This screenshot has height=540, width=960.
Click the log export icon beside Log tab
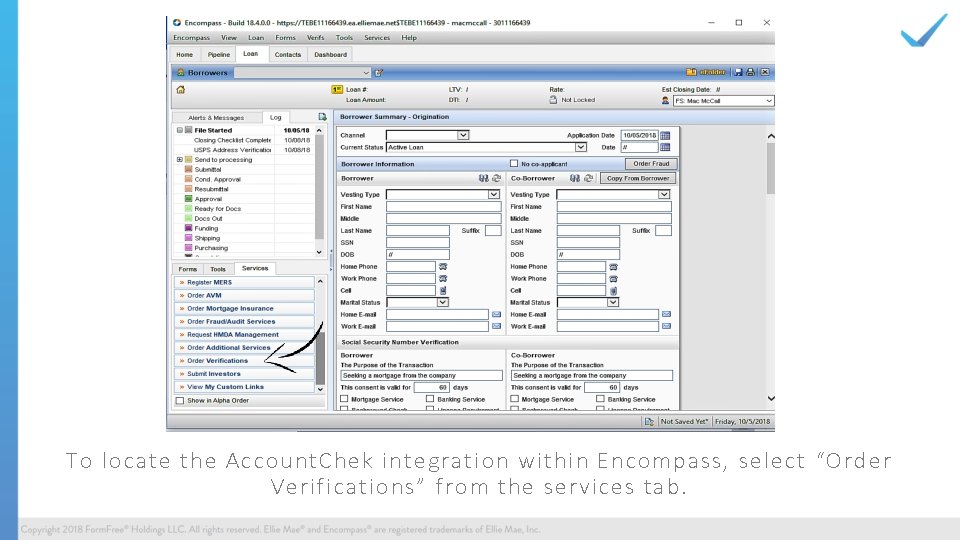(x=323, y=117)
